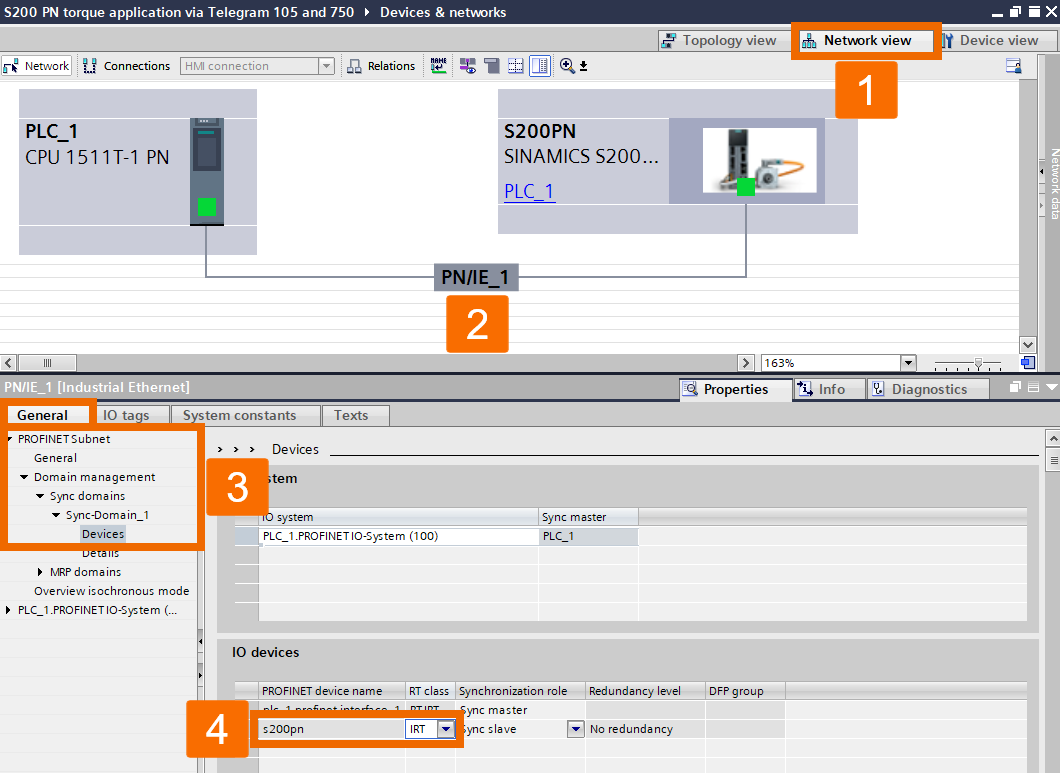Toggle the highlighted column layout icon
The width and height of the screenshot is (1060, 773).
tap(539, 66)
